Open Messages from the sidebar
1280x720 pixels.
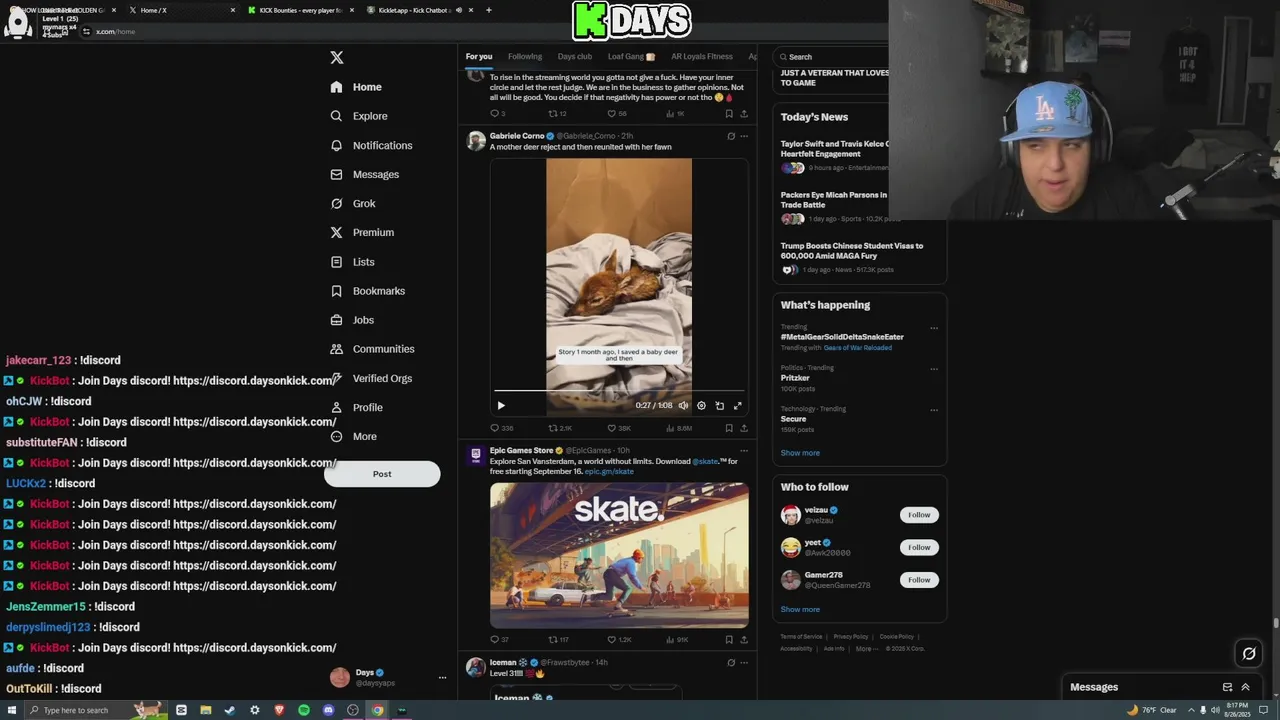coord(364,174)
